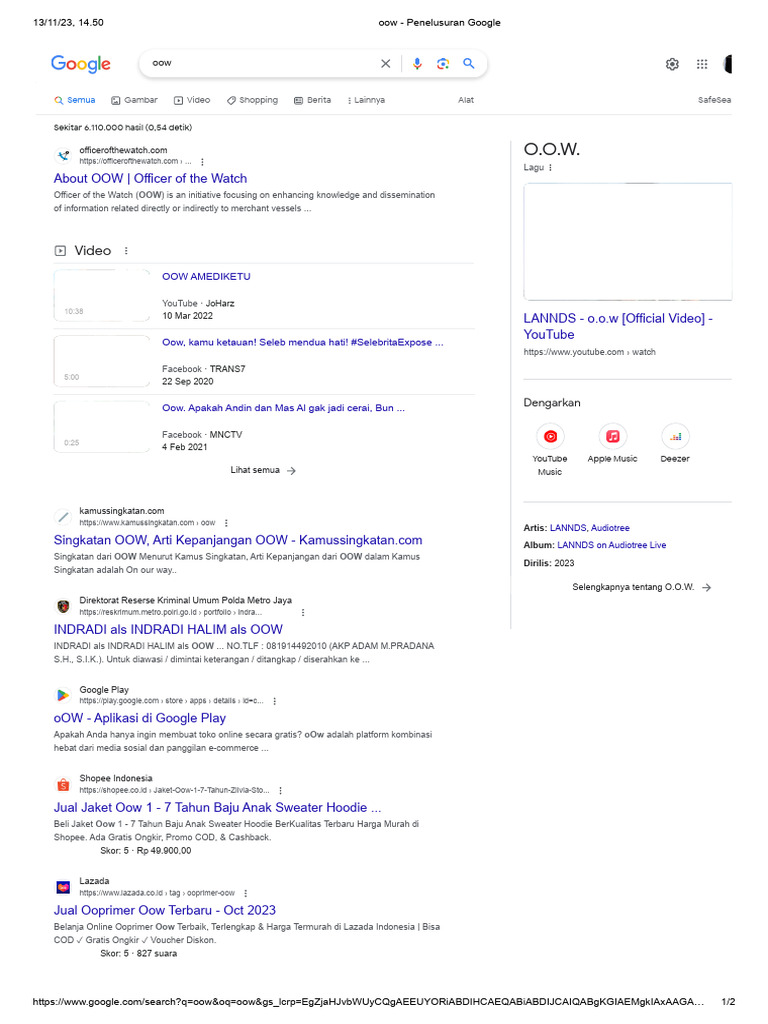Screen dimensions: 768x1024
Task: Open Google Lens image search
Action: pos(443,63)
